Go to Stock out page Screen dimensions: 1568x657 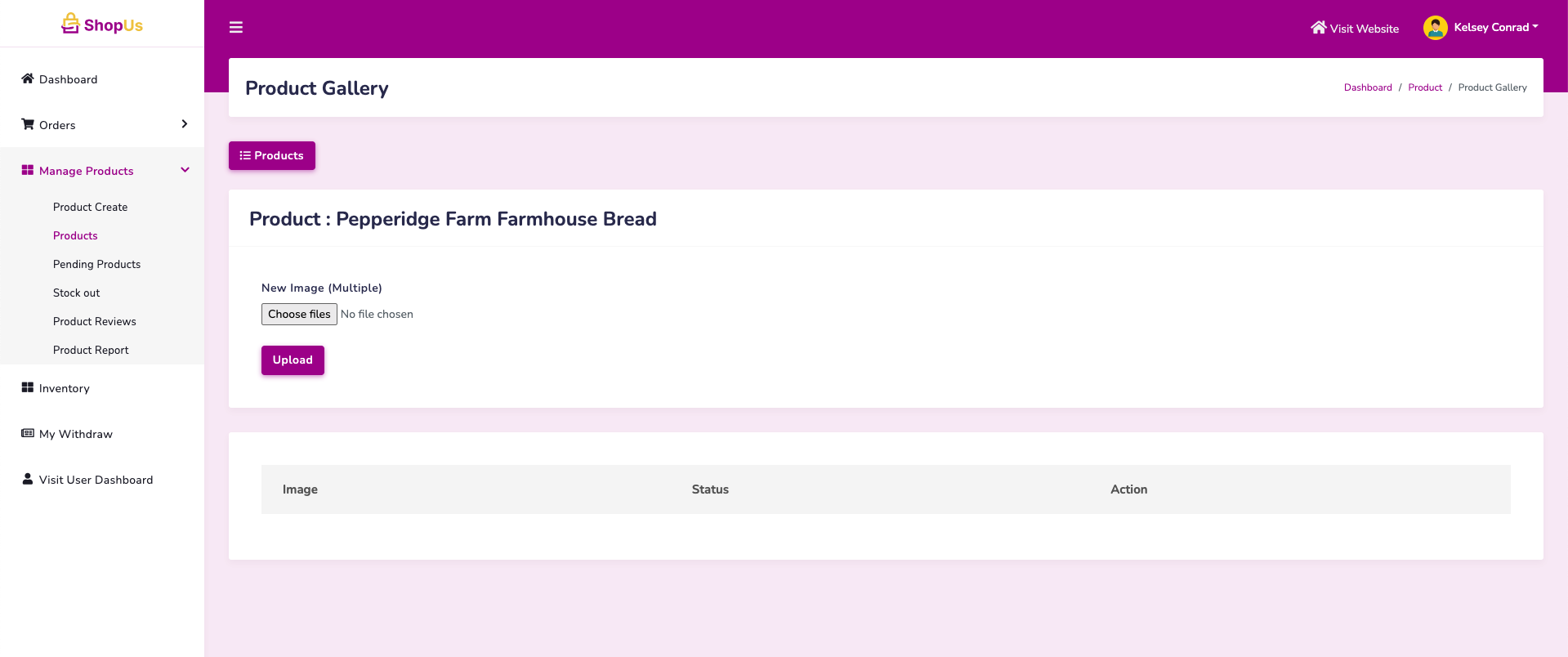pyautogui.click(x=76, y=293)
